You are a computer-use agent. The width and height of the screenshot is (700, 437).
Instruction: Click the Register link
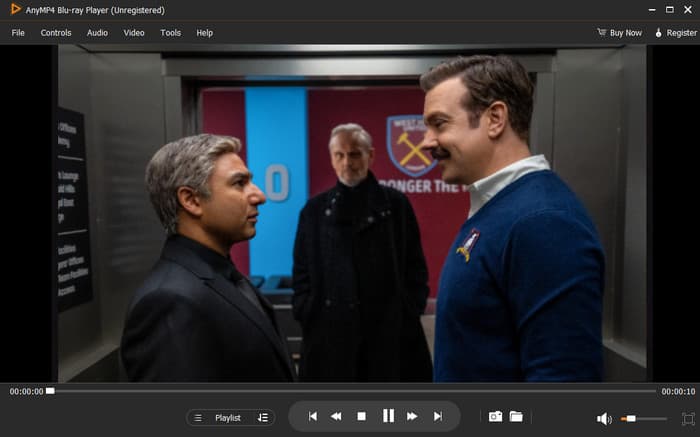[676, 33]
